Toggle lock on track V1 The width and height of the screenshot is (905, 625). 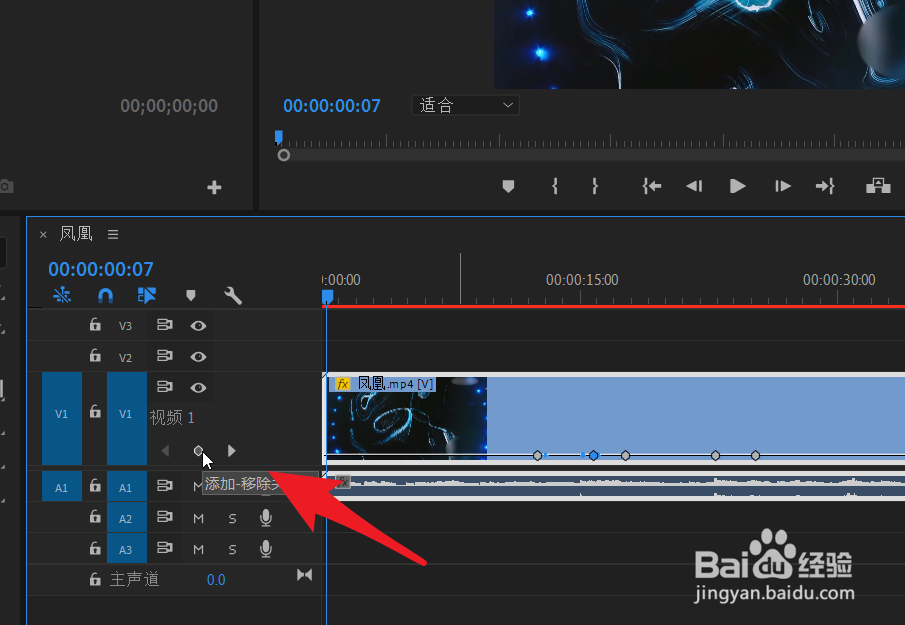[x=95, y=412]
